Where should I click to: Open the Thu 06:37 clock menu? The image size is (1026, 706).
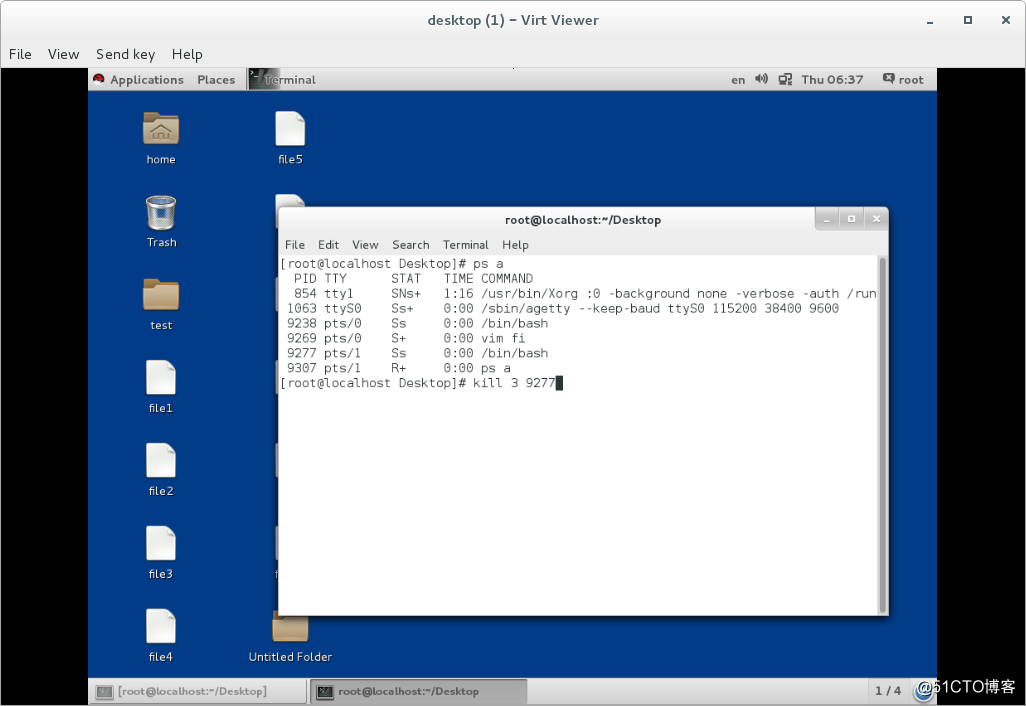(x=832, y=80)
